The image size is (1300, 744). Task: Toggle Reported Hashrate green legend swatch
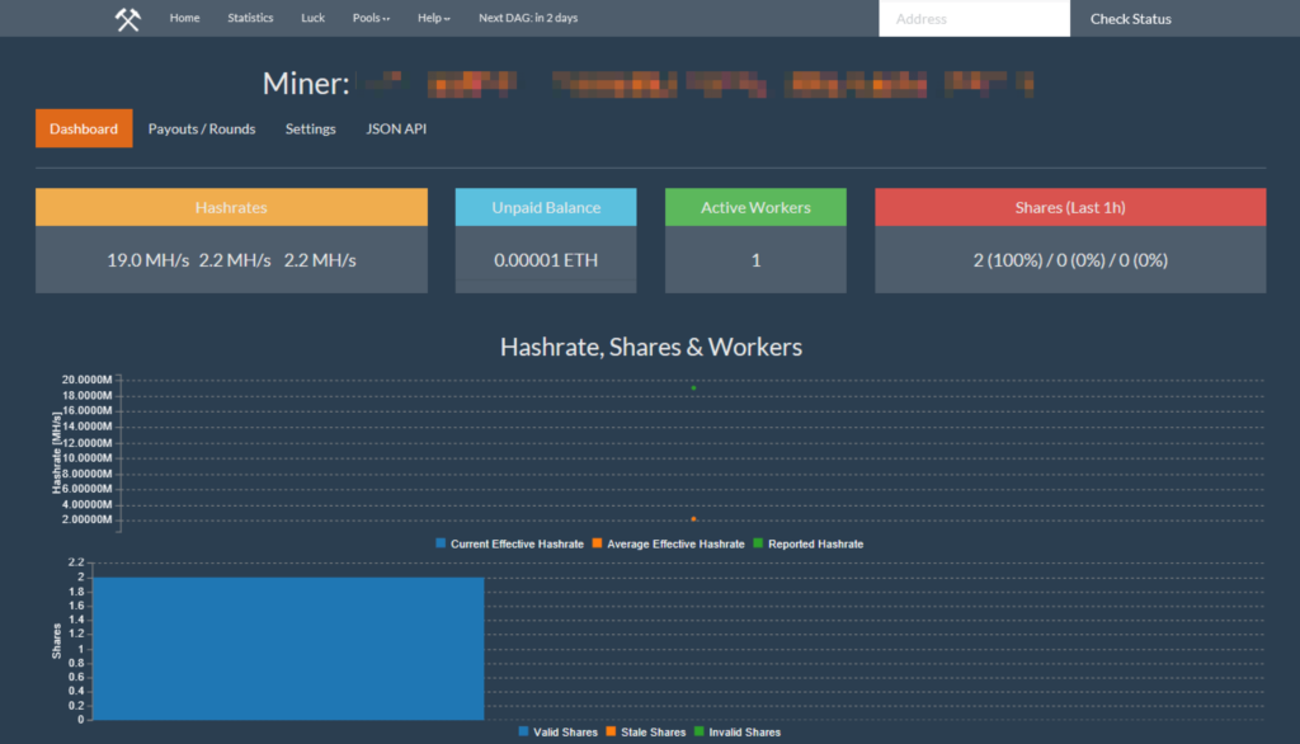coord(758,544)
